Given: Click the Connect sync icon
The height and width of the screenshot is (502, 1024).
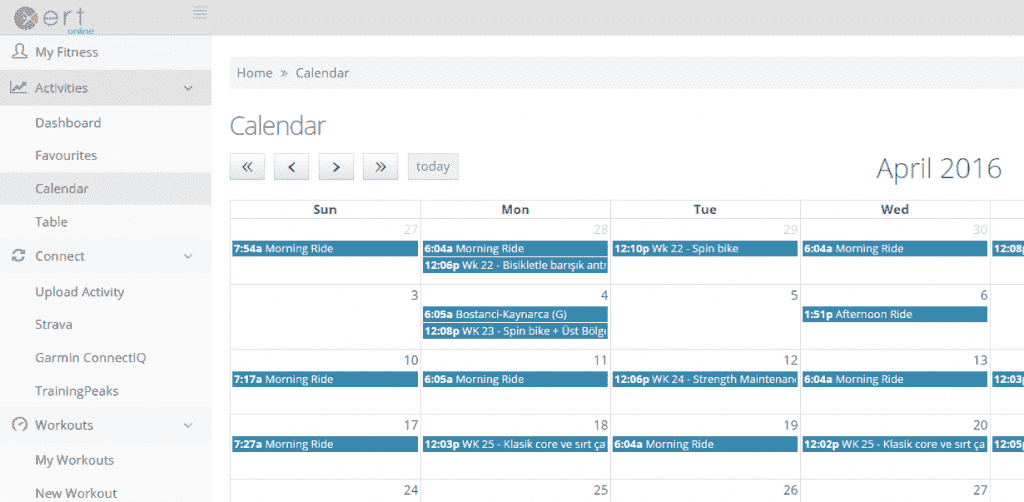Looking at the screenshot, I should 19,256.
